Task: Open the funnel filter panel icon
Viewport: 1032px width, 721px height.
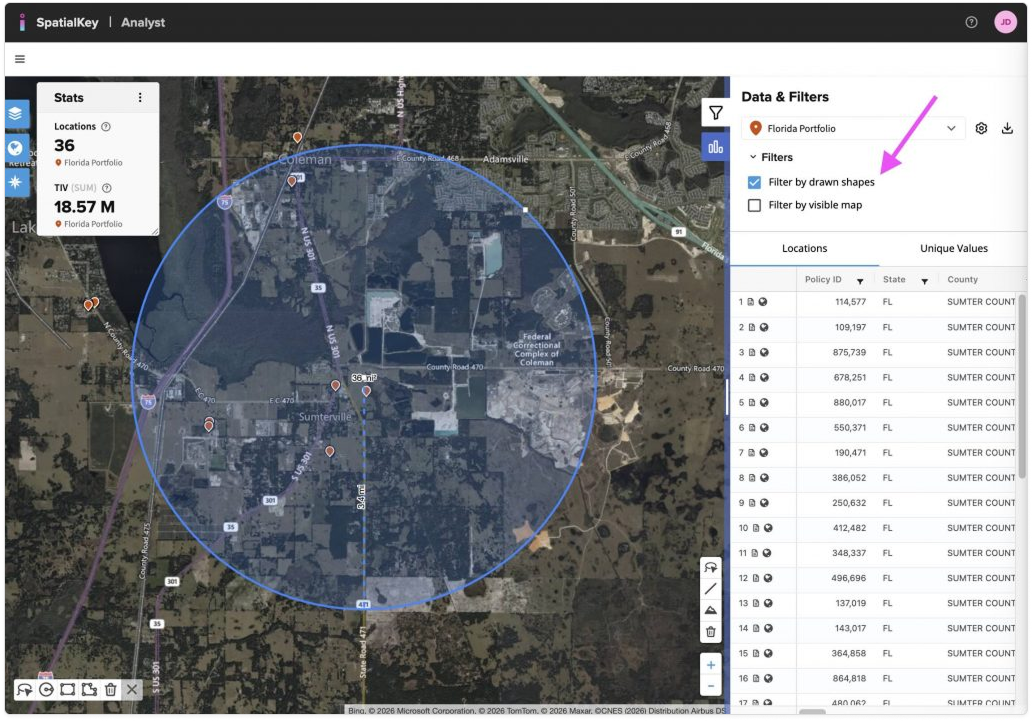Action: [716, 113]
